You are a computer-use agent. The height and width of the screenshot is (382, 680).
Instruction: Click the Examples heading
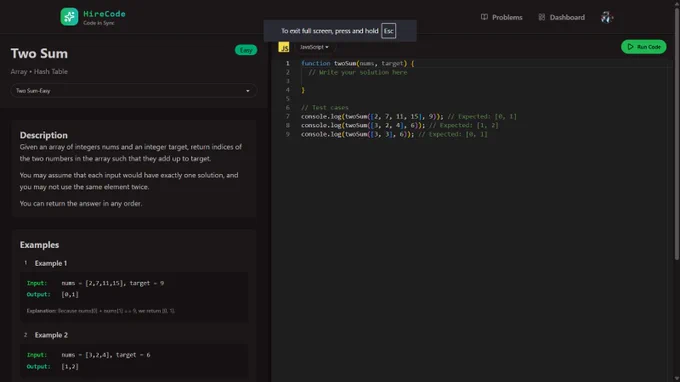[39, 245]
